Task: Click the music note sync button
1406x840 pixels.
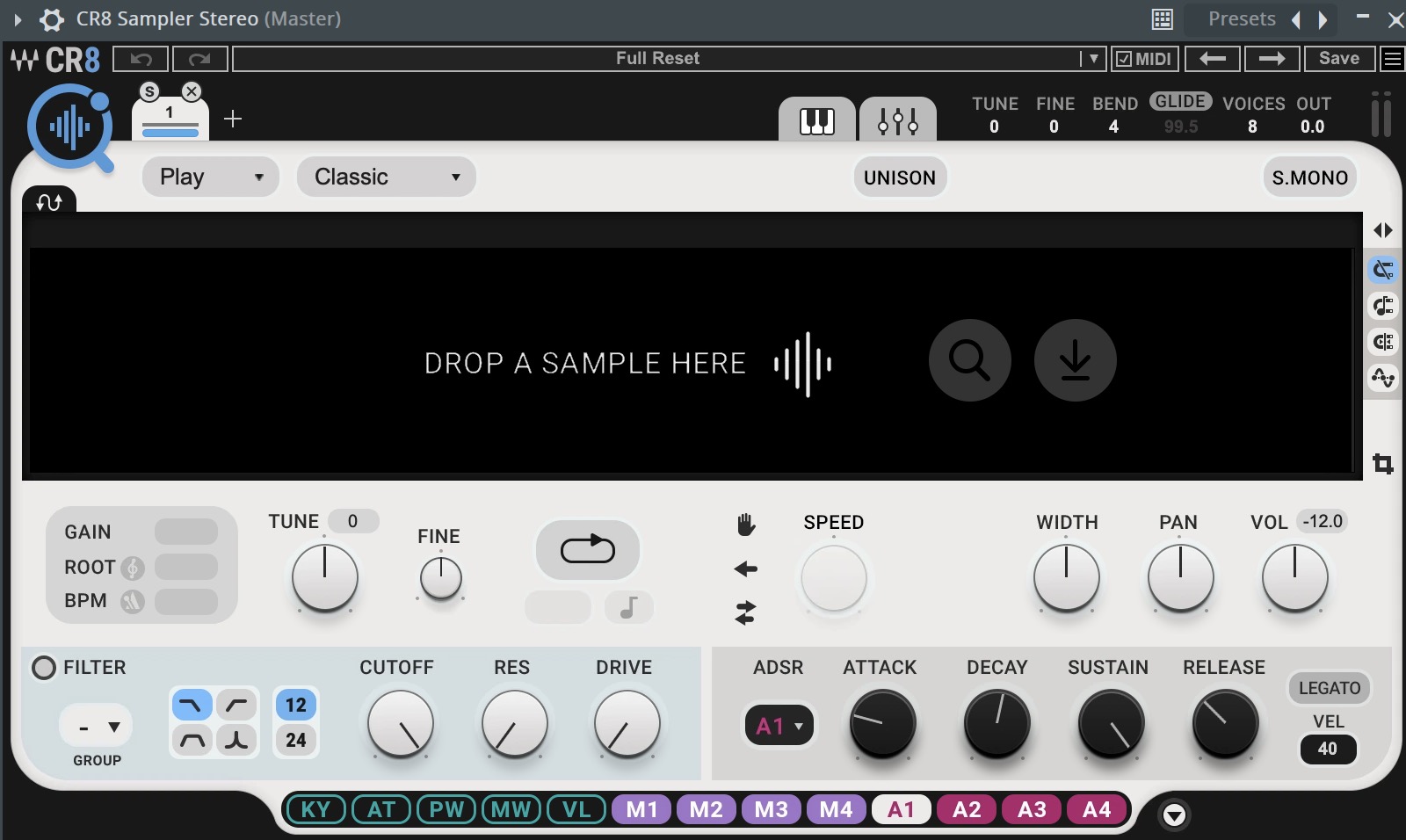Action: coord(628,607)
